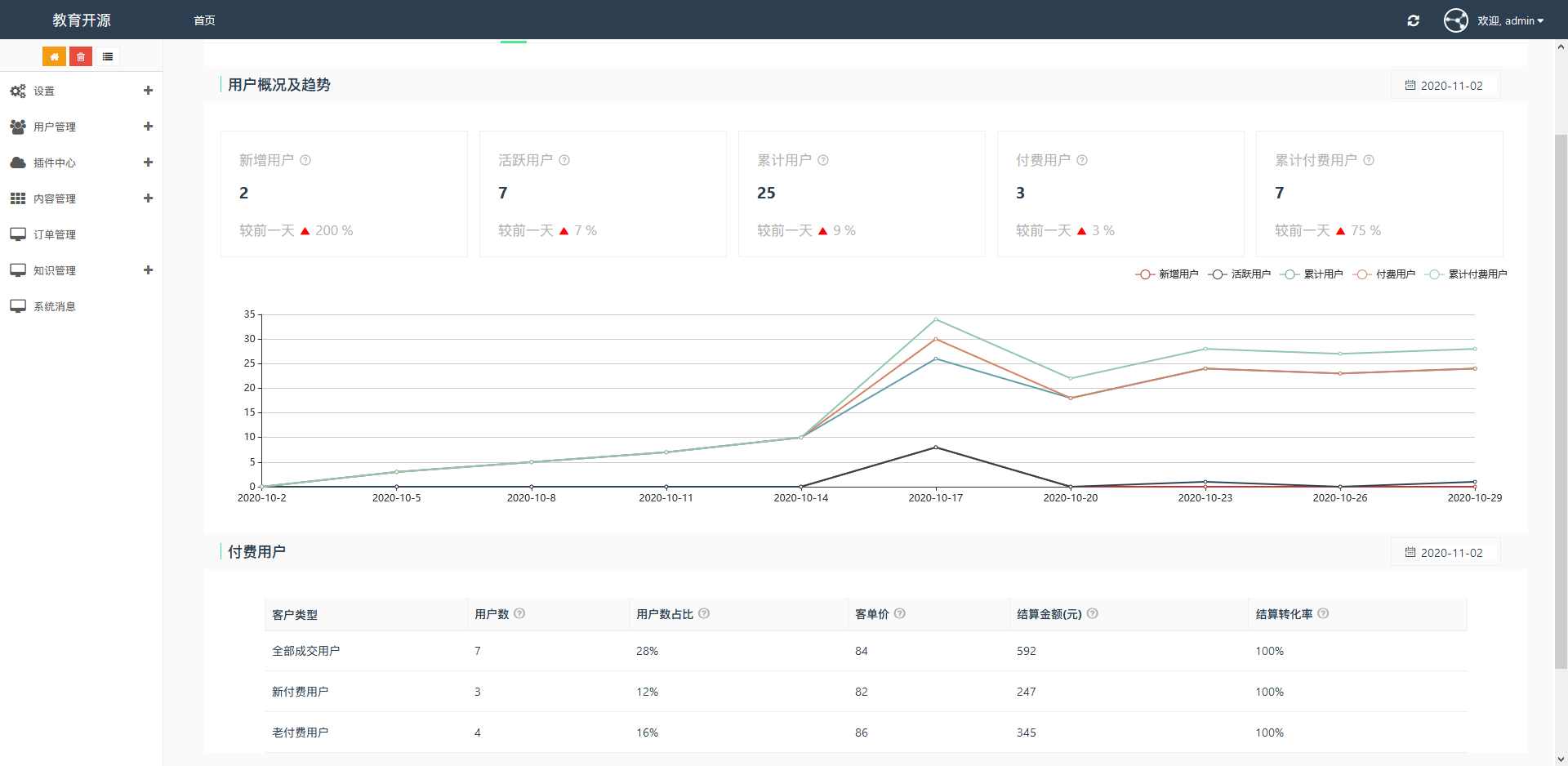
Task: Expand 设置 menu with plus sign
Action: [148, 91]
